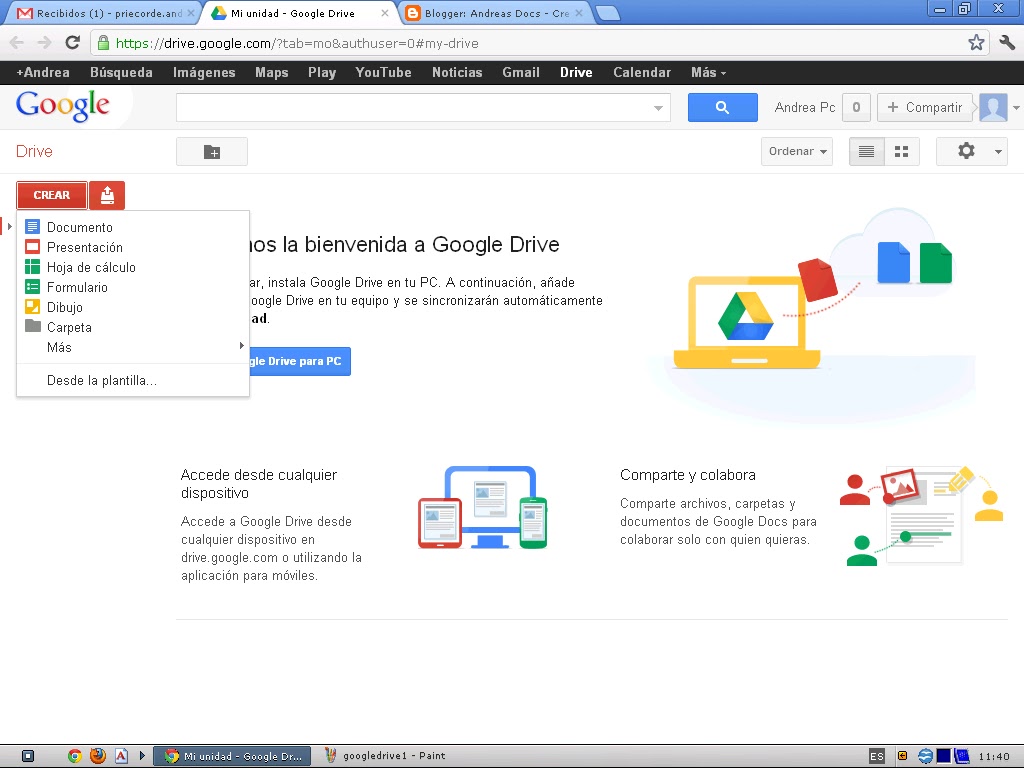Image resolution: width=1024 pixels, height=768 pixels.
Task: Open the Ordenar dropdown
Action: (797, 152)
